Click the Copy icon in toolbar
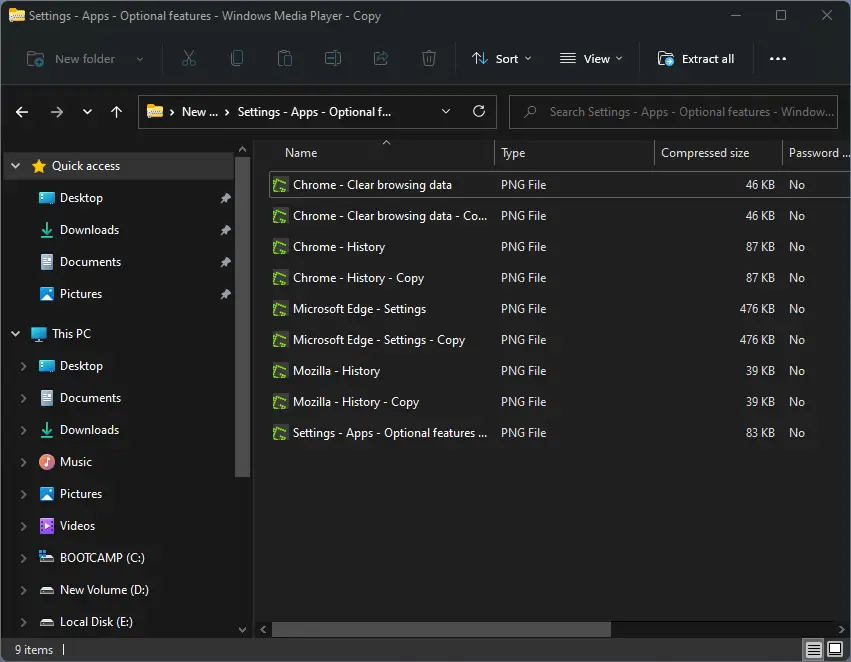Image resolution: width=851 pixels, height=662 pixels. coord(237,58)
